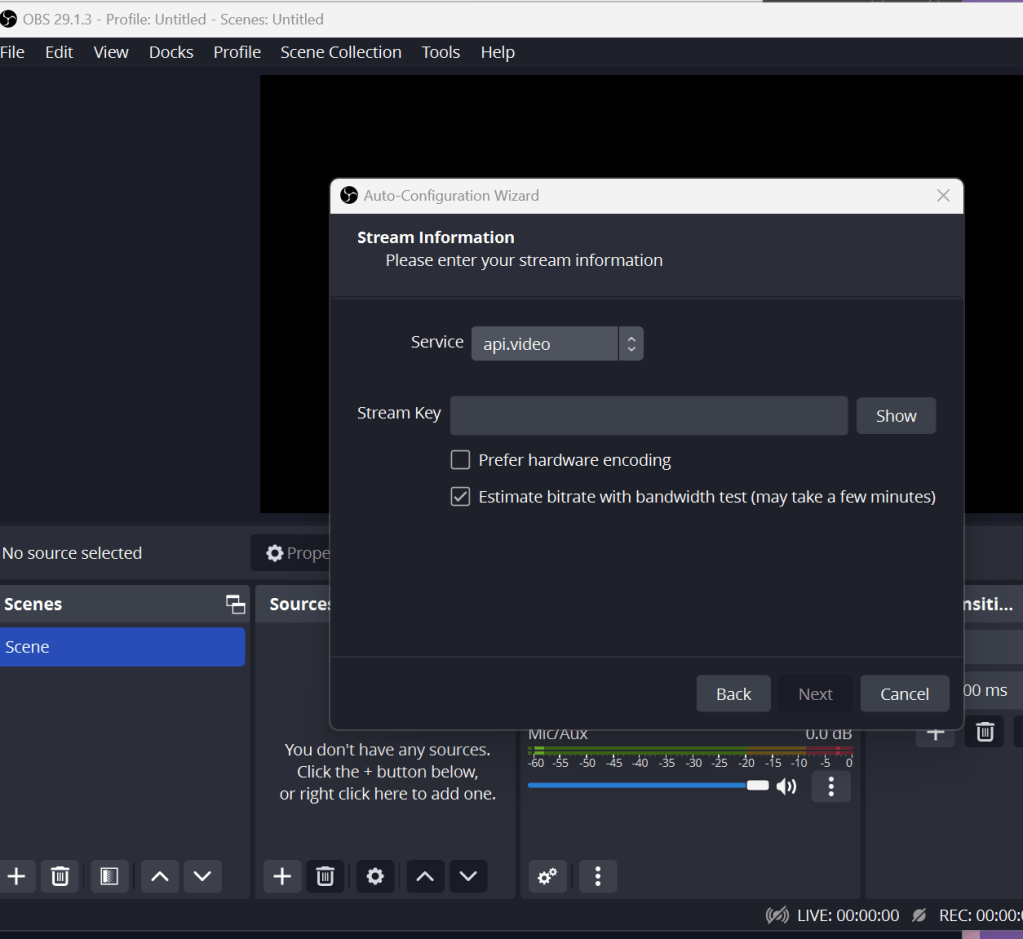
Task: Adjust the Mic/Aux volume slider
Action: point(649,785)
